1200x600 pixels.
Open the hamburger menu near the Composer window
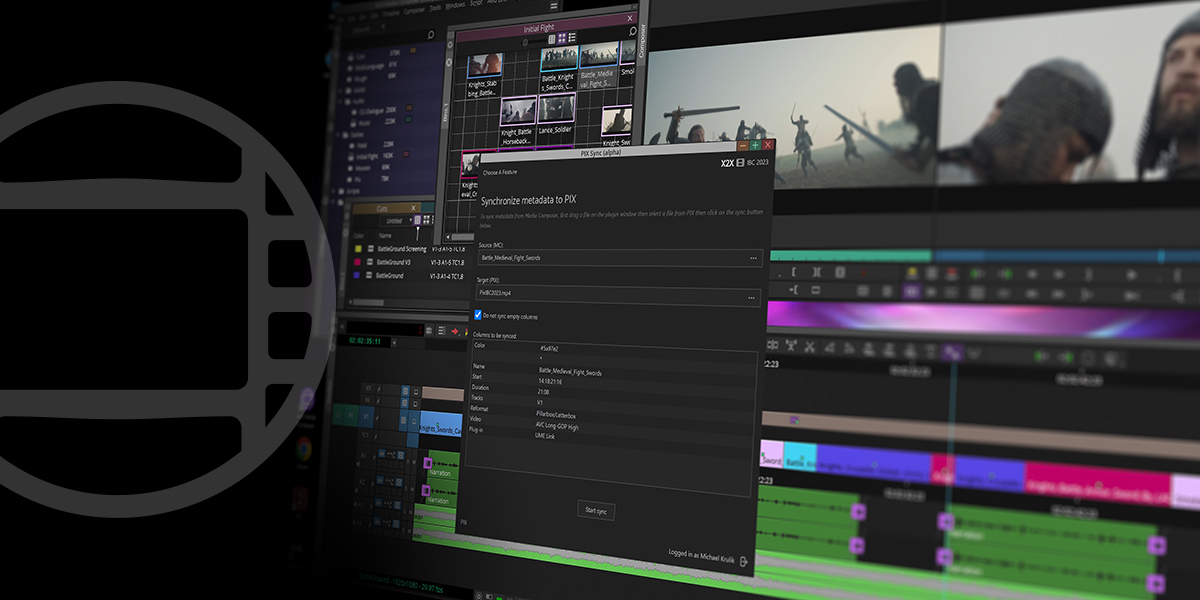point(552,6)
